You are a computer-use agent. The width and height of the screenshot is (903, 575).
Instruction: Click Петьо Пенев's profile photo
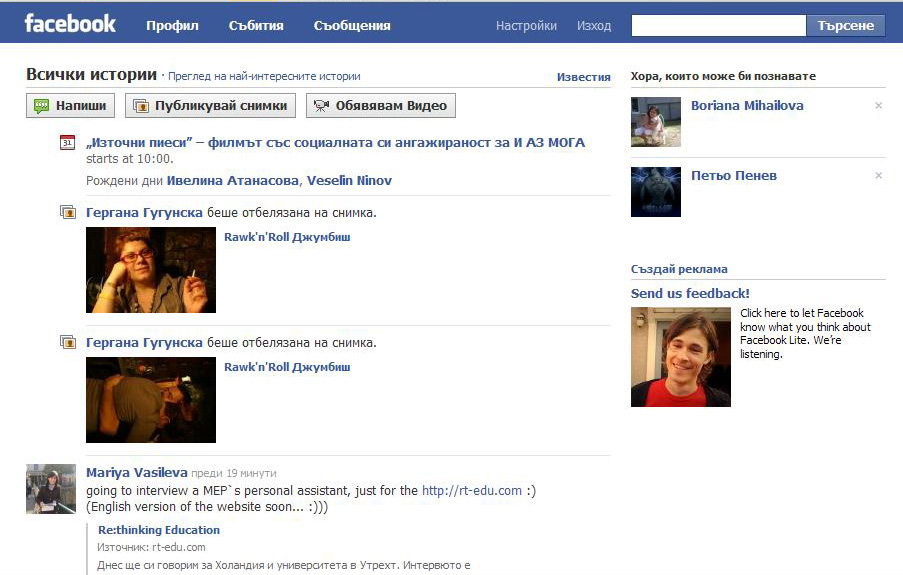coord(656,192)
